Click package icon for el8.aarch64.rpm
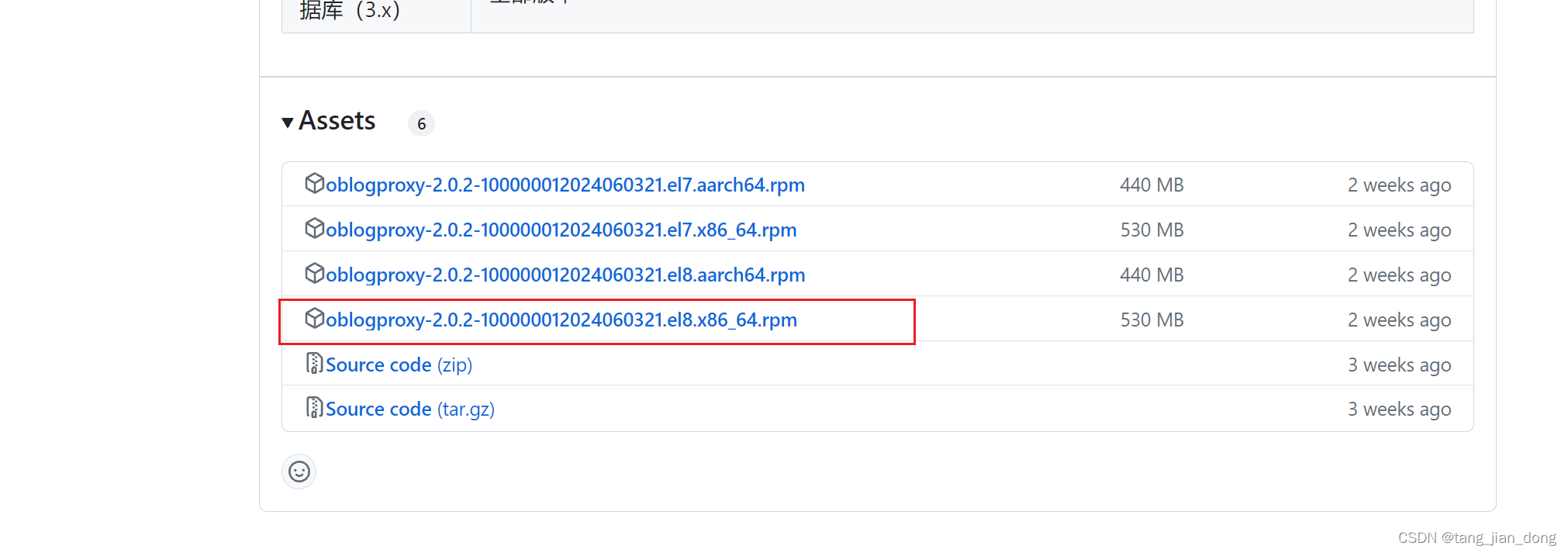The height and width of the screenshot is (553, 1568). pyautogui.click(x=314, y=273)
